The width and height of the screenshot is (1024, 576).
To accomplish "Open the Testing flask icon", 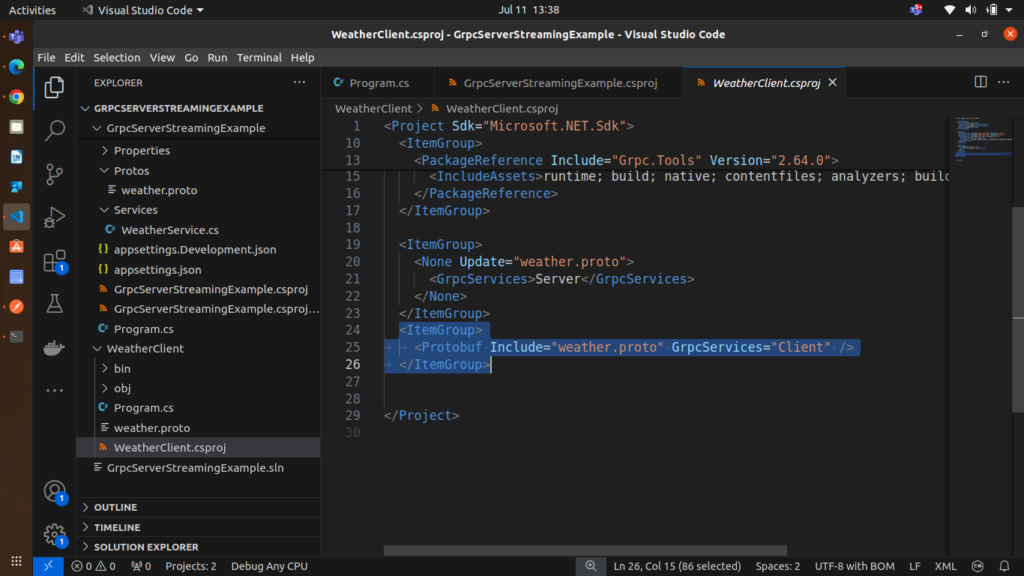I will click(55, 304).
